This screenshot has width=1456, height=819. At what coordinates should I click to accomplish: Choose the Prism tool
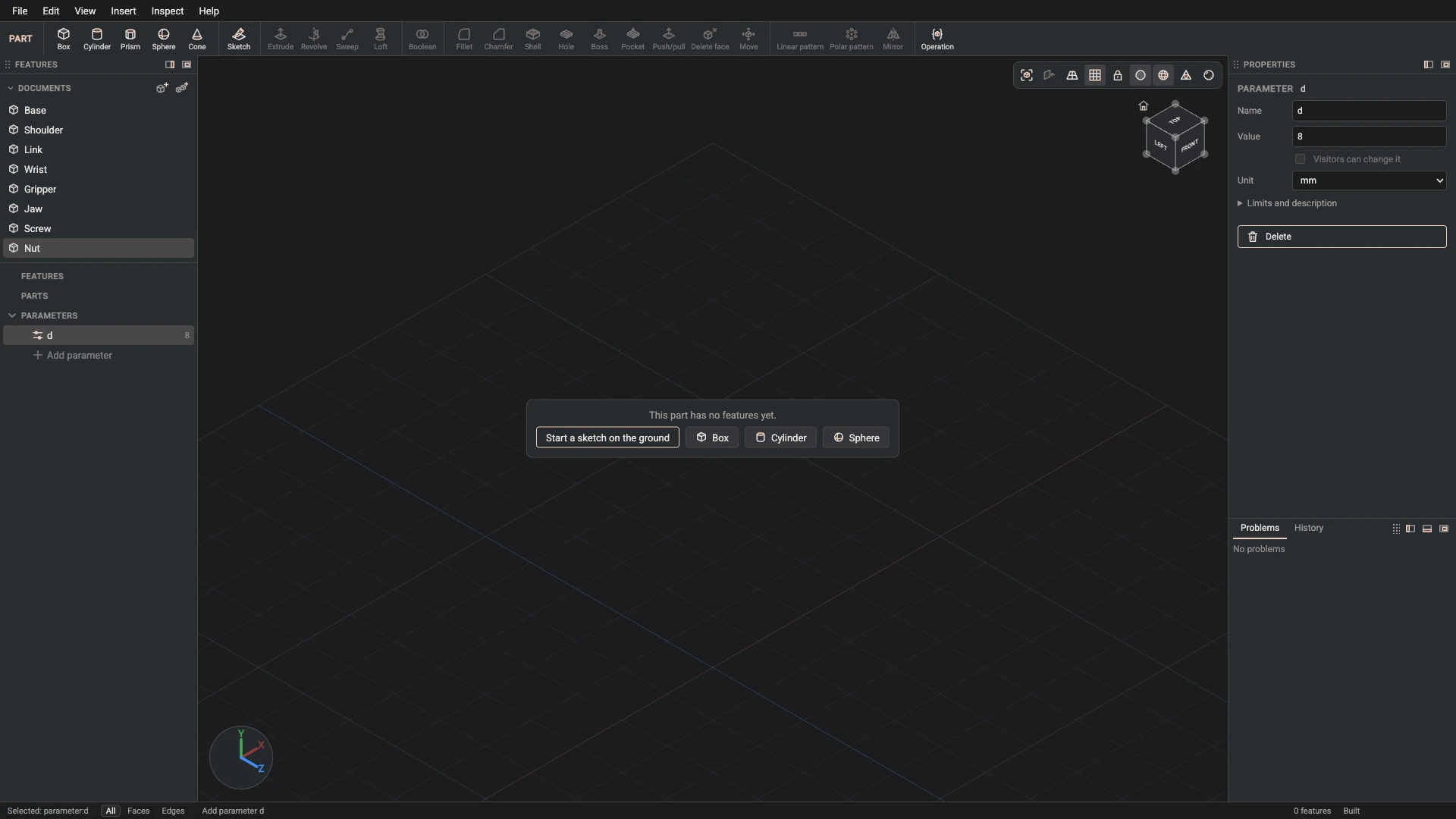click(x=130, y=39)
